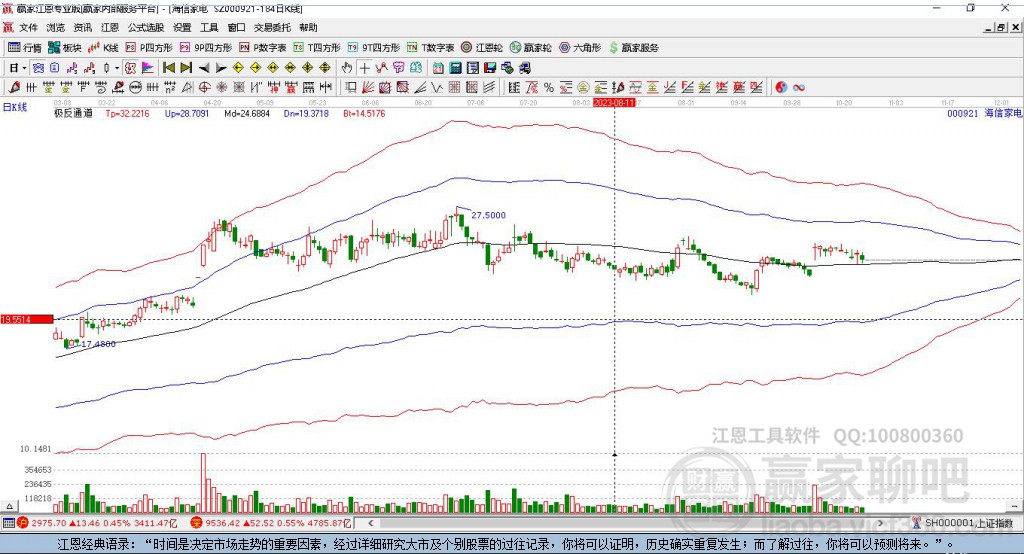
Task: Open the 交易委托 menu
Action: click(x=272, y=27)
